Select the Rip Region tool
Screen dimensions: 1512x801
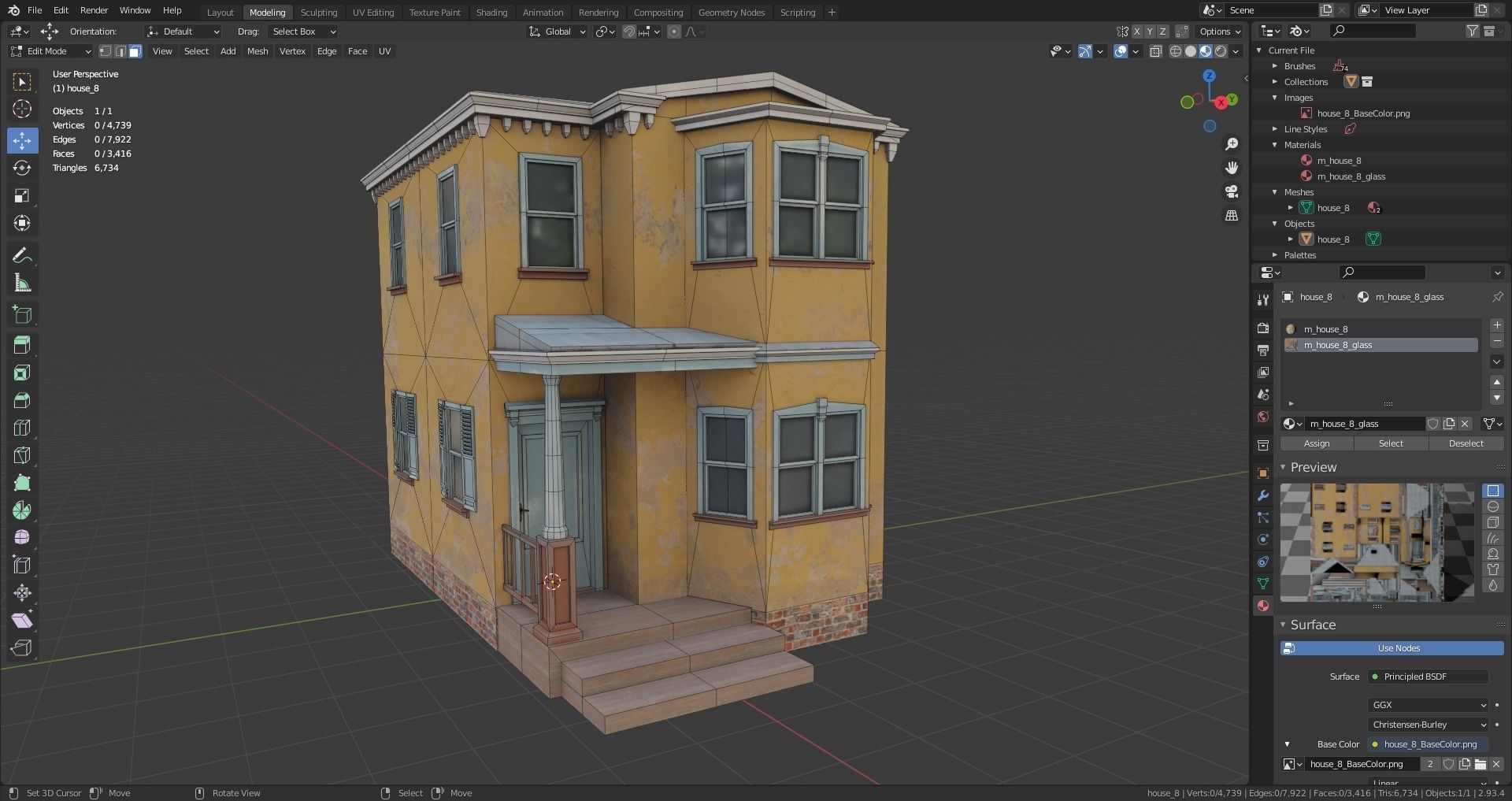pos(22,647)
